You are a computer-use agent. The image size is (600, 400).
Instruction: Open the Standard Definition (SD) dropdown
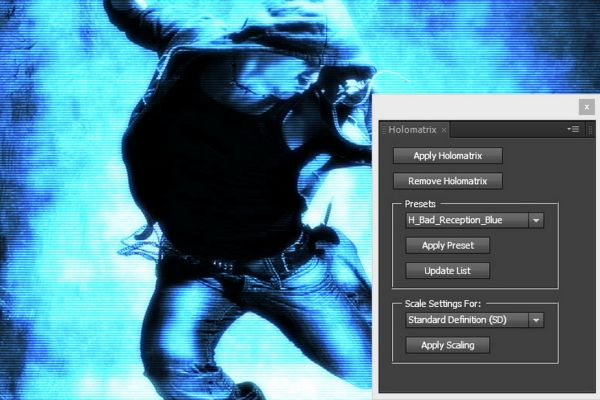[x=474, y=320]
